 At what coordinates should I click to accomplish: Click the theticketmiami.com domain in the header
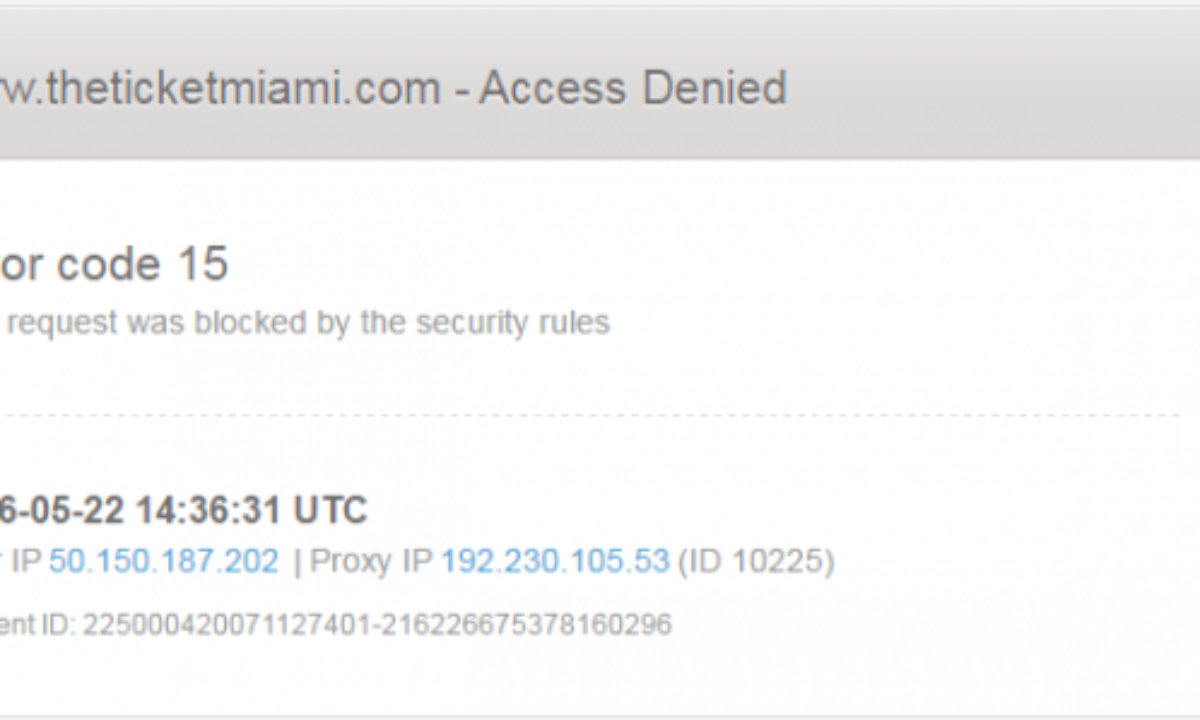(220, 88)
